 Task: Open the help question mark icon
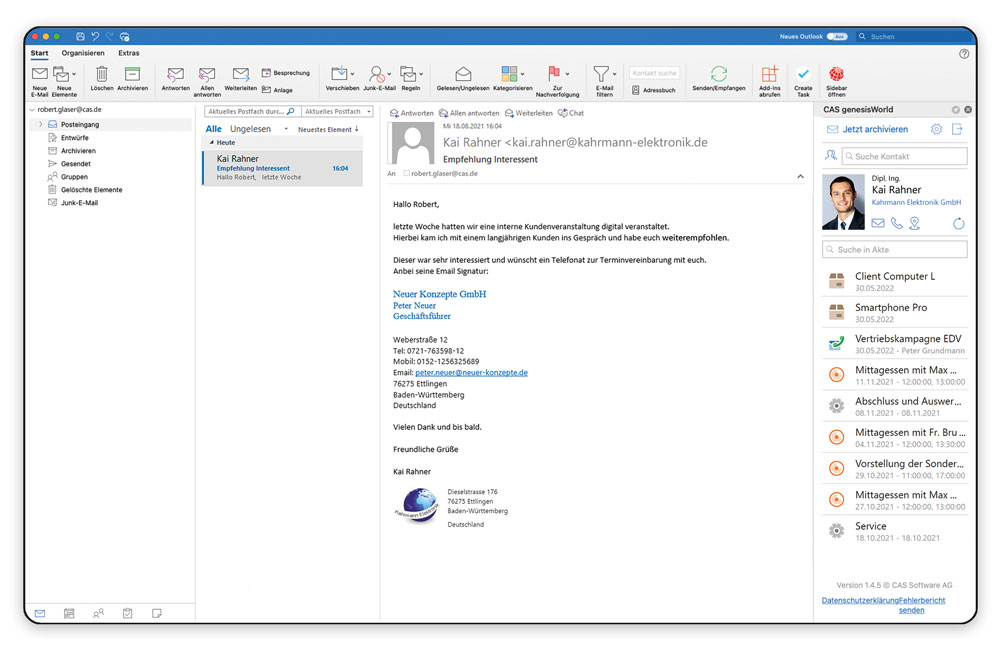(x=964, y=54)
